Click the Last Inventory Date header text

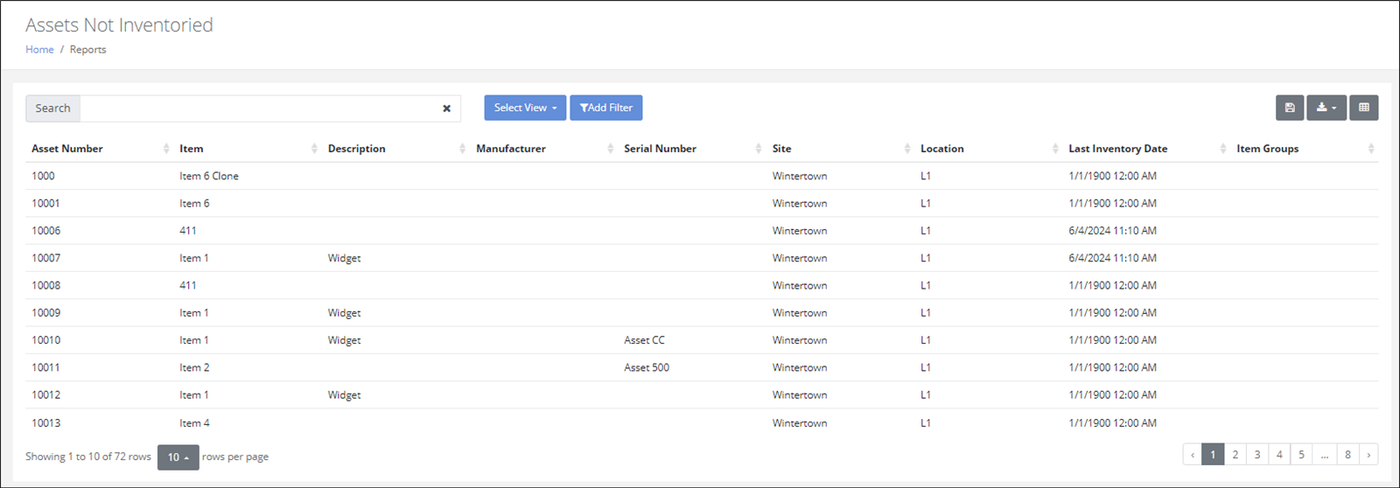coord(1118,149)
